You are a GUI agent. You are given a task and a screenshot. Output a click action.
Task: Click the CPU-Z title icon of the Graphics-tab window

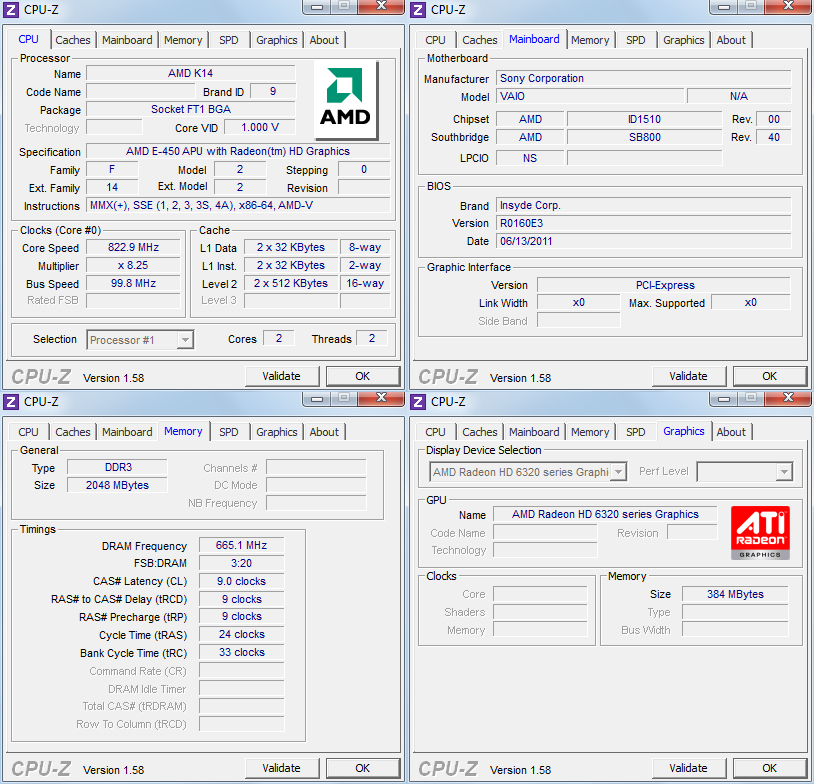(x=418, y=402)
